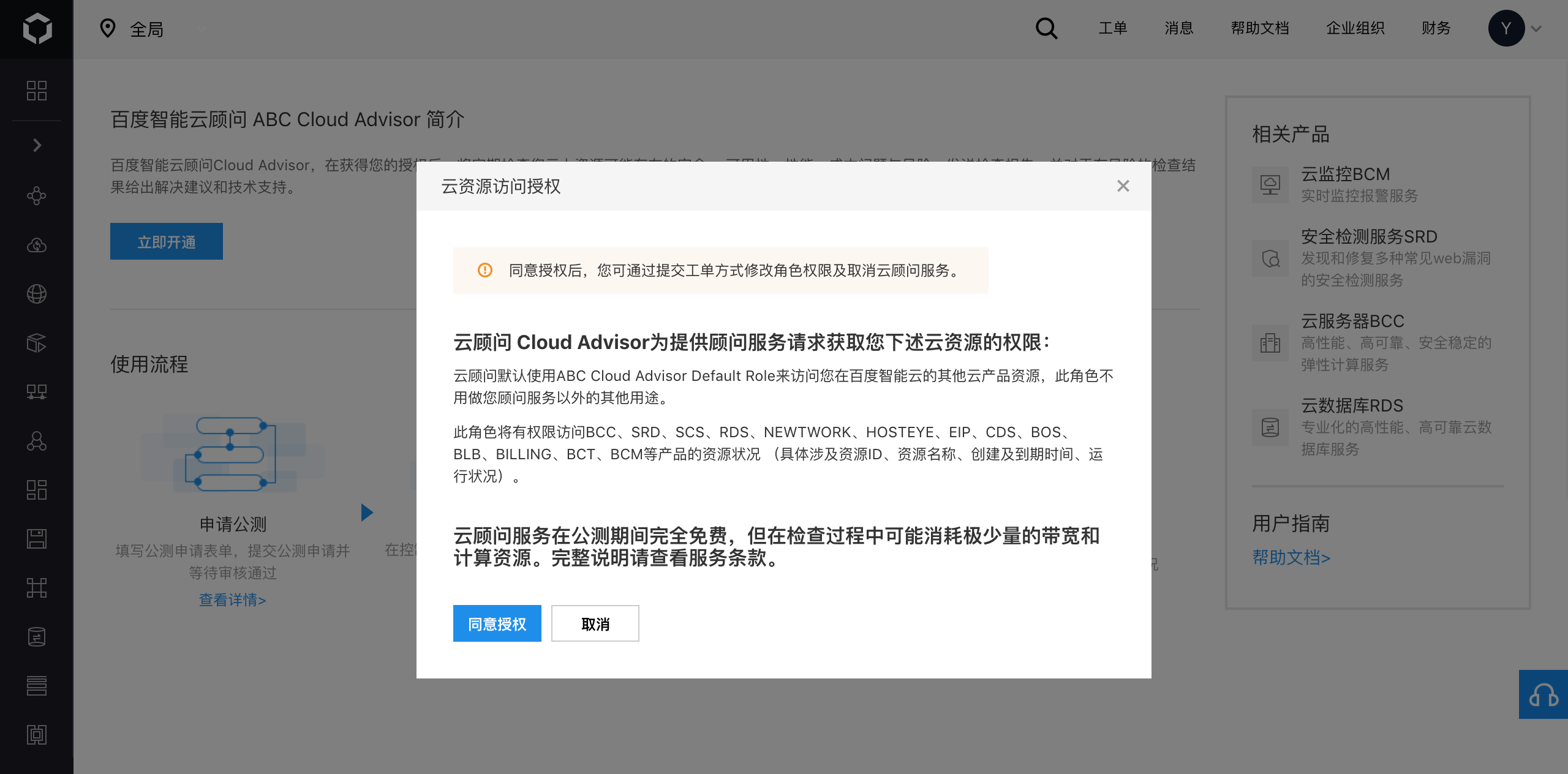Click the 云监控BCM monitor icon
The image size is (1568, 774).
click(x=1270, y=184)
